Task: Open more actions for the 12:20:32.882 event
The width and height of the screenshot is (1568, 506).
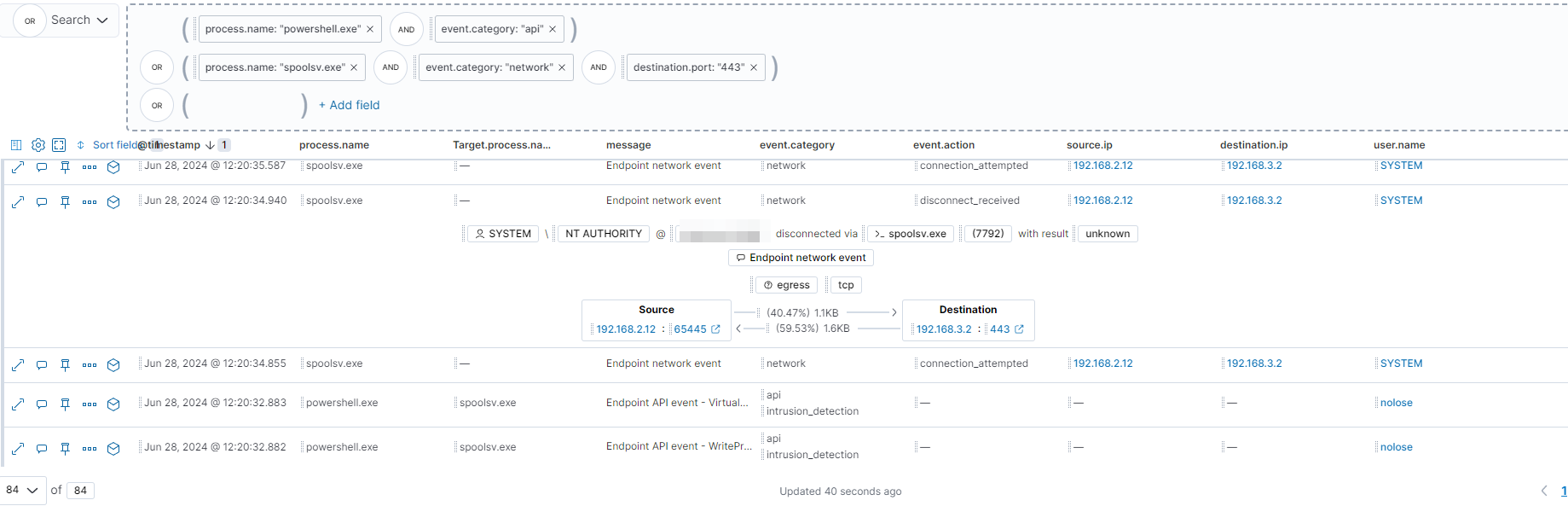Action: tap(90, 449)
